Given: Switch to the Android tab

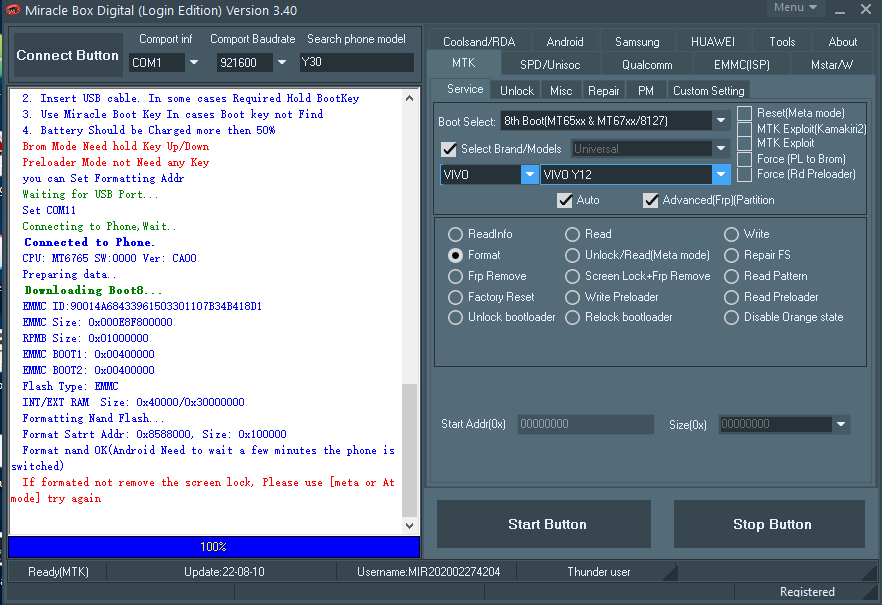Looking at the screenshot, I should (x=565, y=42).
